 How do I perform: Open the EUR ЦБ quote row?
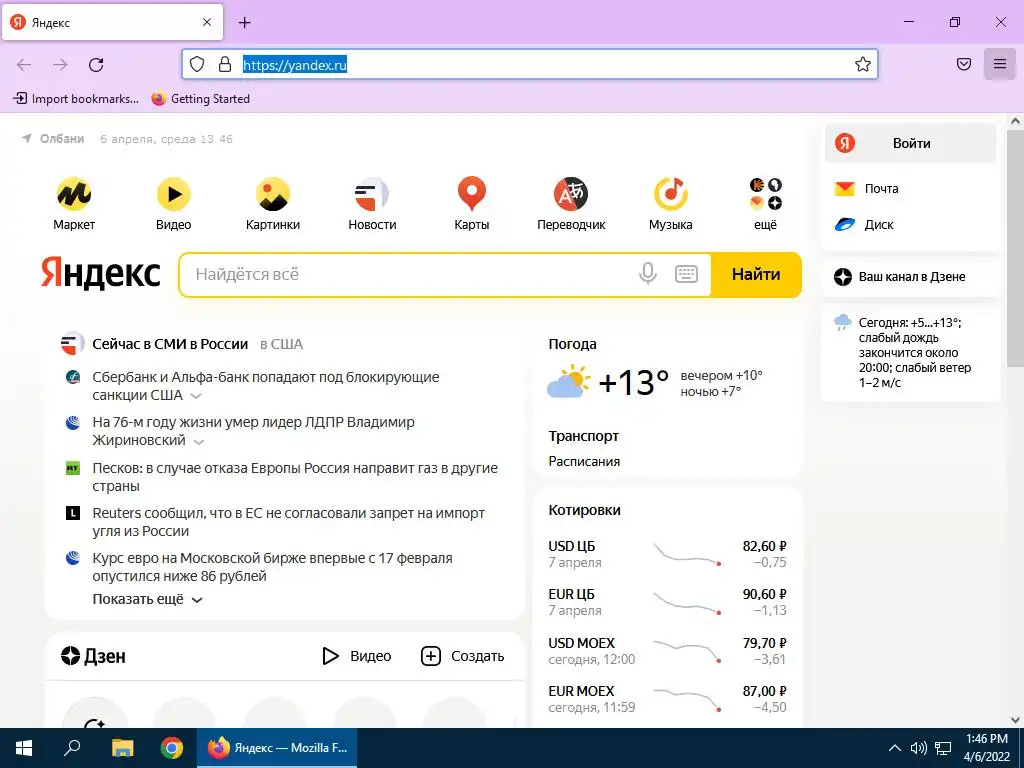pos(667,602)
